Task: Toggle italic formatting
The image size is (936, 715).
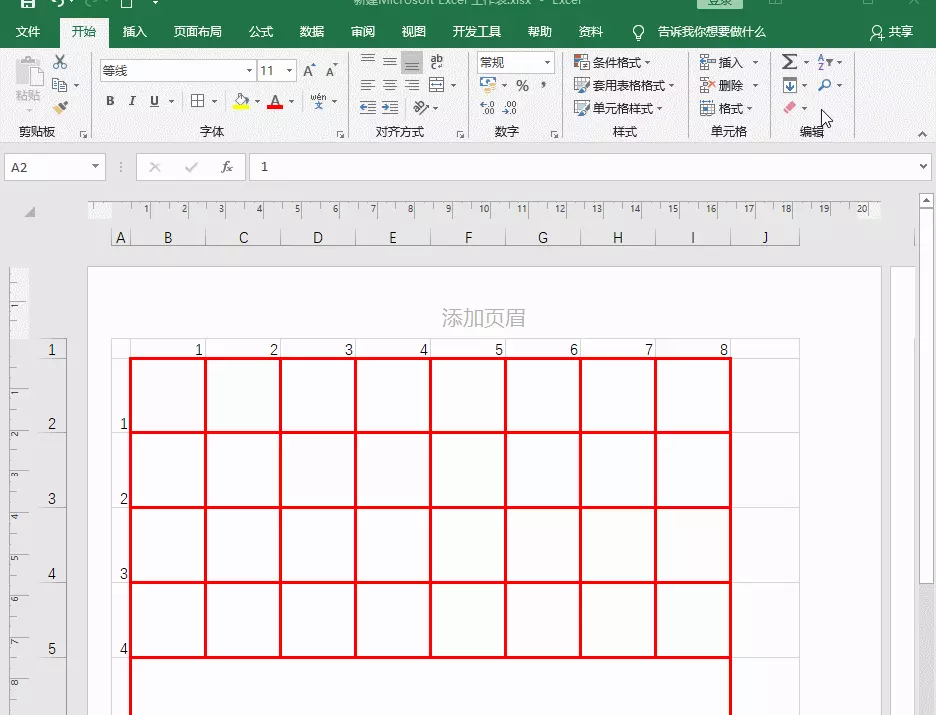Action: pos(130,98)
